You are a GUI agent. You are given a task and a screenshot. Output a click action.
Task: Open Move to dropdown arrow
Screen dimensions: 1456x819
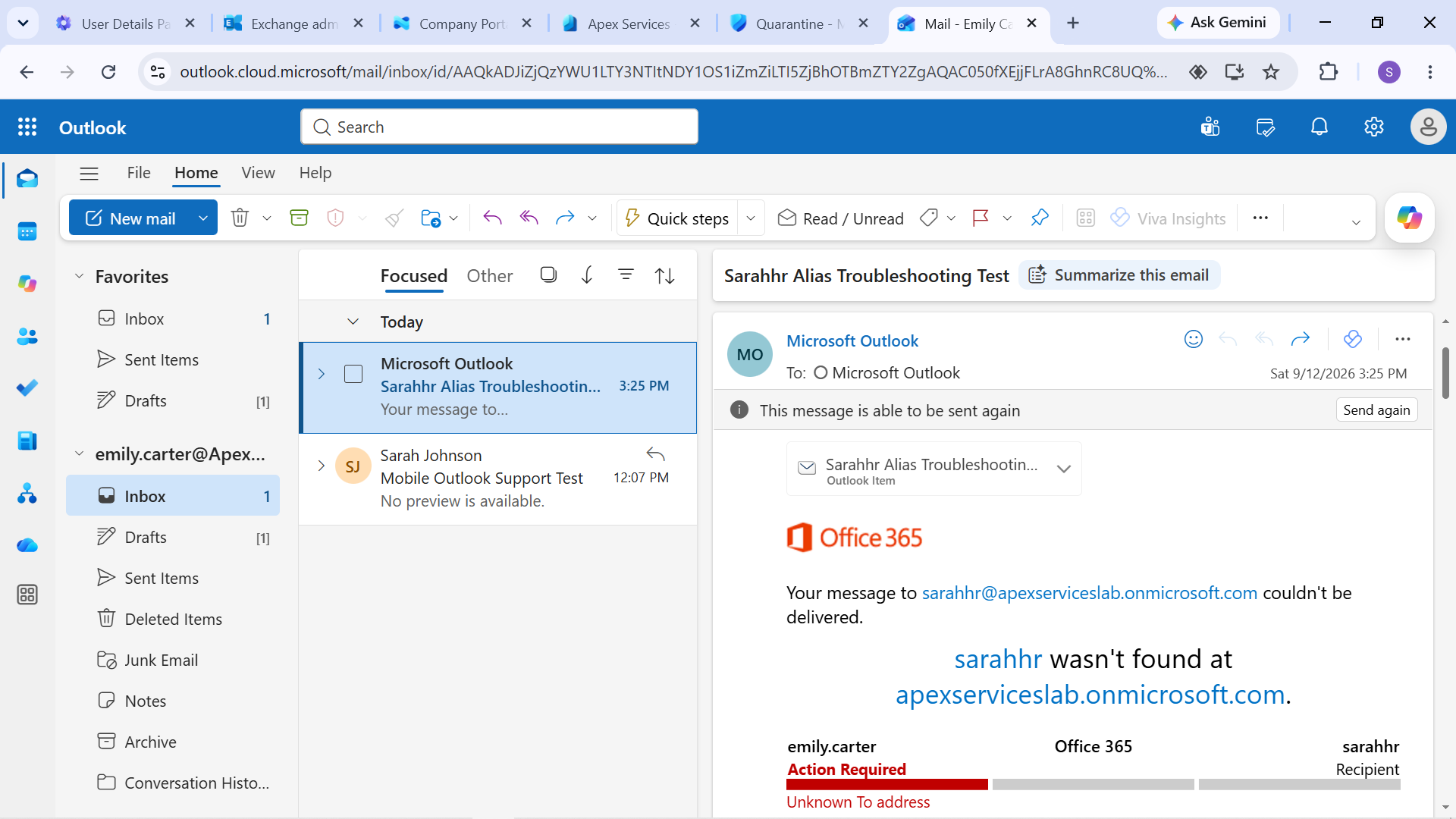coord(453,218)
